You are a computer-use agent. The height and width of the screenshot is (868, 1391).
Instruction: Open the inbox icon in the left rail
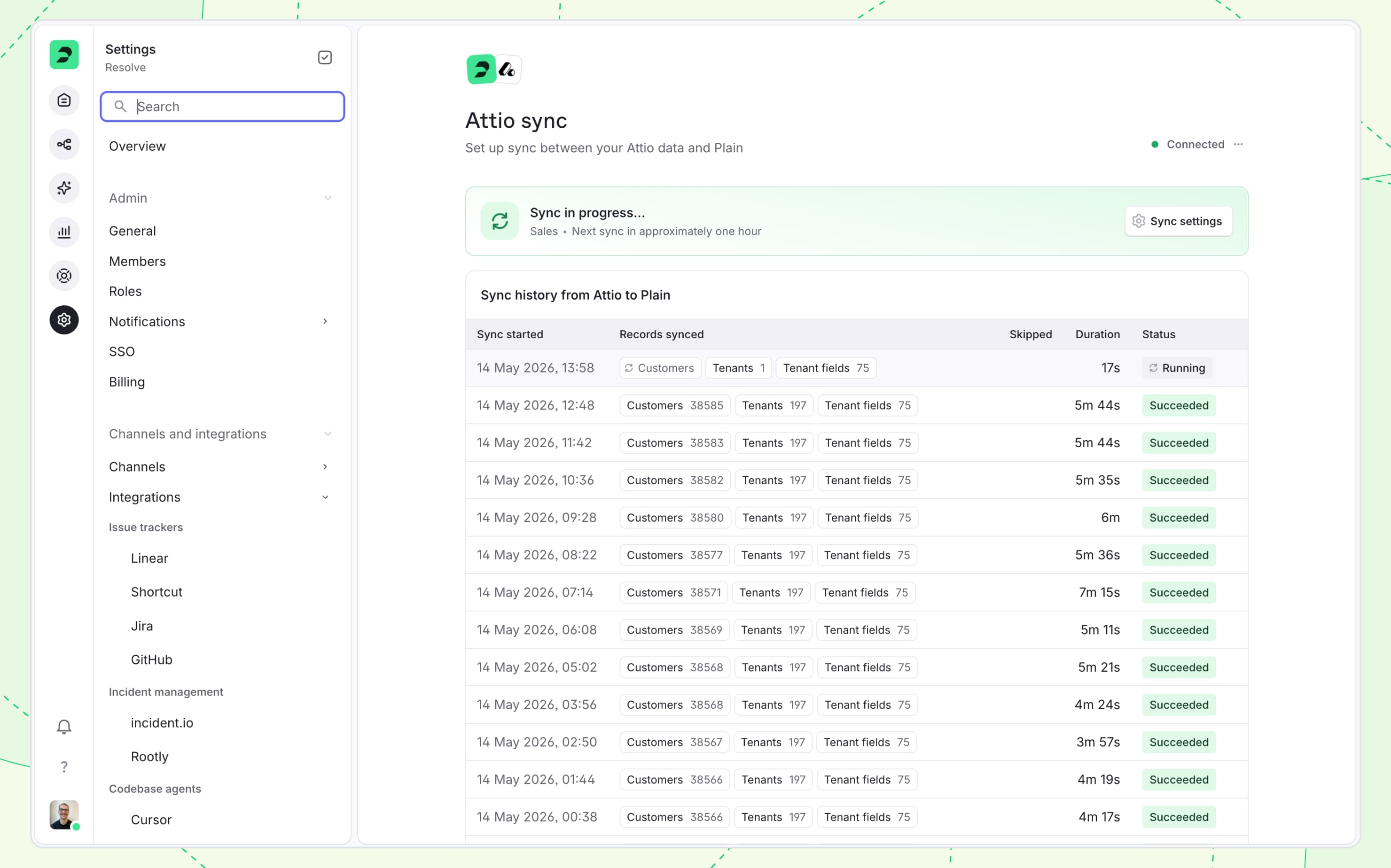click(64, 101)
